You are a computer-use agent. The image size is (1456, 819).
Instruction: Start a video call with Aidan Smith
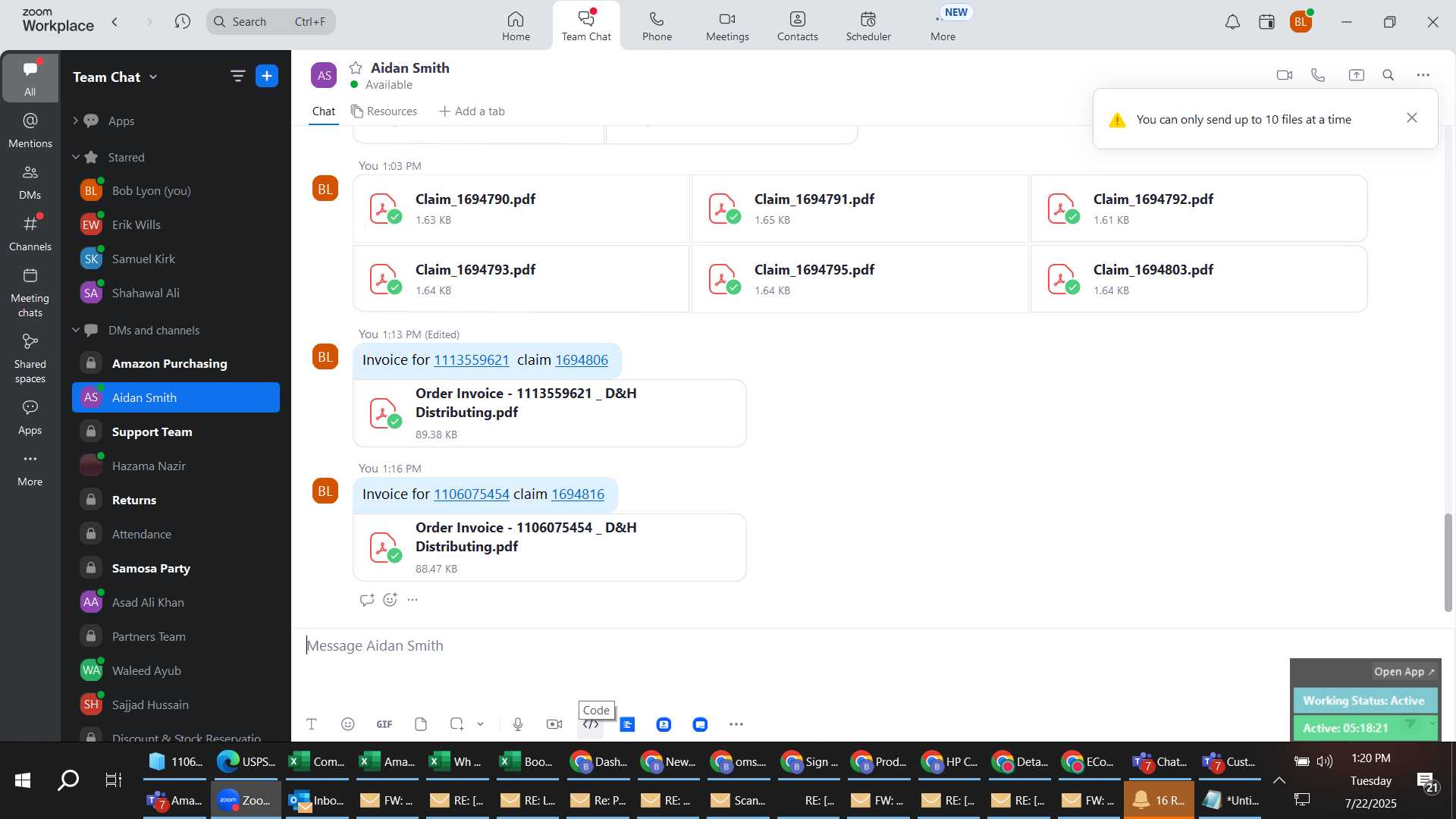(x=1284, y=75)
